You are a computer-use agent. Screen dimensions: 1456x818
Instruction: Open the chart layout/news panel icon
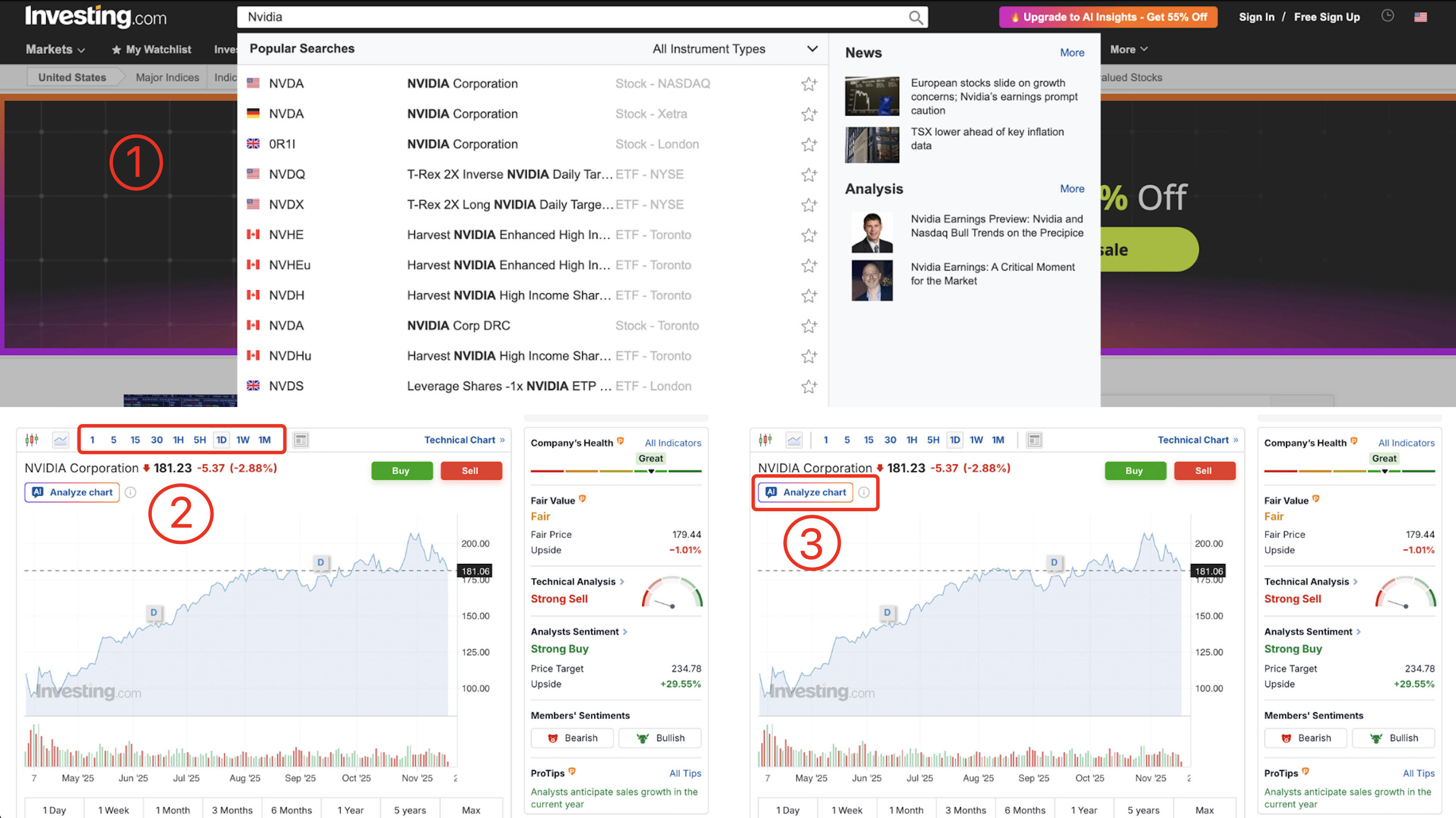(x=301, y=439)
